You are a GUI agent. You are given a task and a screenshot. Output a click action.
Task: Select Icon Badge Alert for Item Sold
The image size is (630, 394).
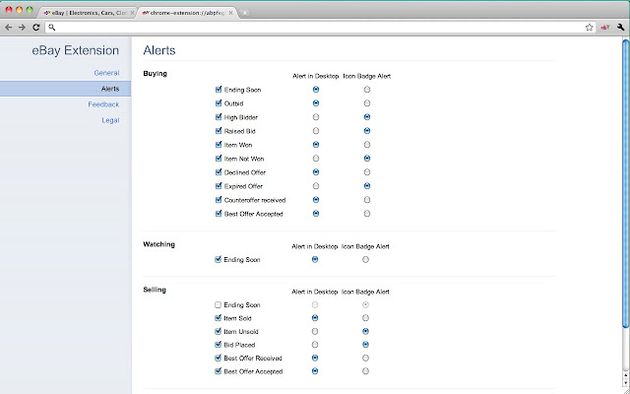[x=365, y=318]
